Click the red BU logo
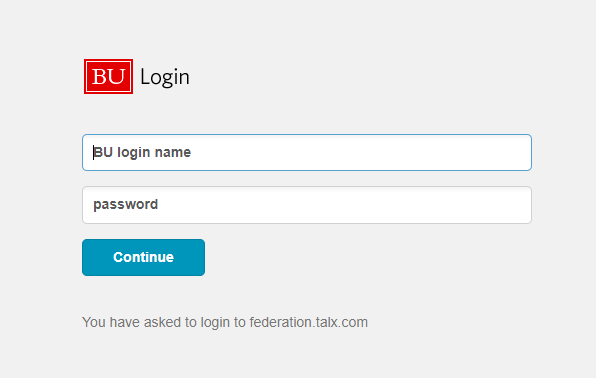This screenshot has width=596, height=378. [x=108, y=76]
